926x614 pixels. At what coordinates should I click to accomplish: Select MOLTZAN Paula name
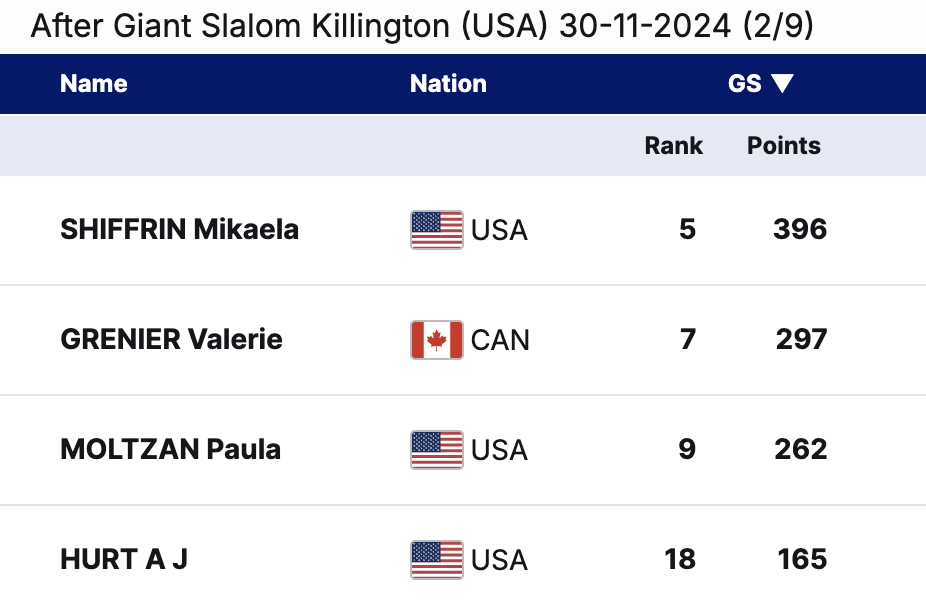[x=170, y=450]
